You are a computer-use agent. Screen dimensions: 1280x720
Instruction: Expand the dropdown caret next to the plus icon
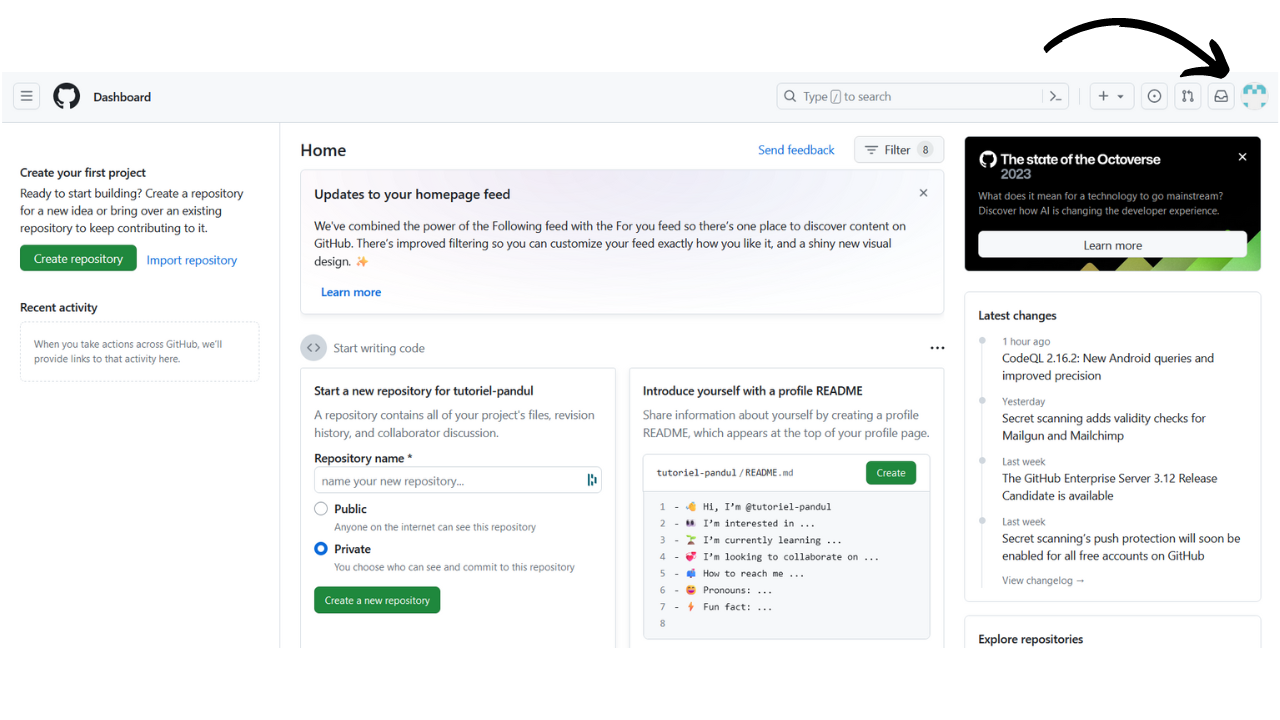(x=1119, y=96)
